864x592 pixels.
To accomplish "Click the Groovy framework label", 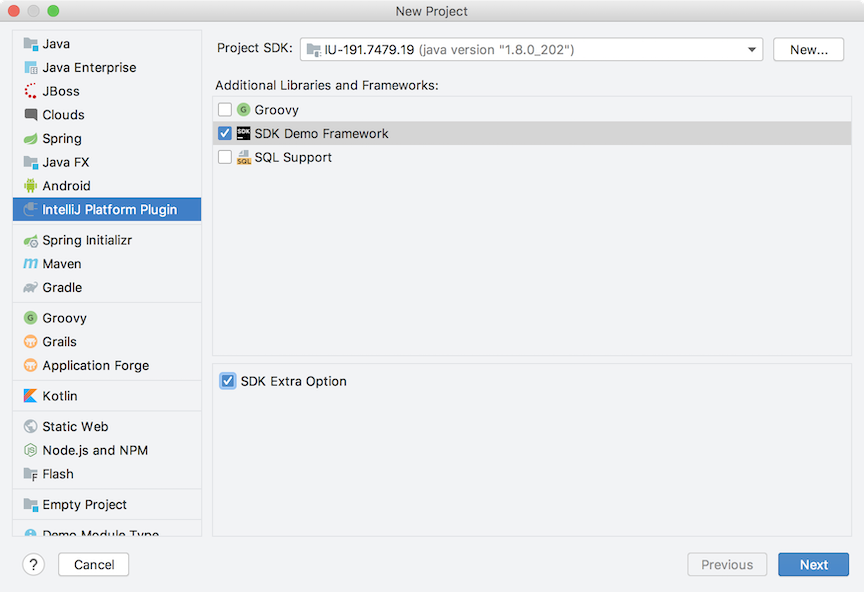I will click(277, 110).
